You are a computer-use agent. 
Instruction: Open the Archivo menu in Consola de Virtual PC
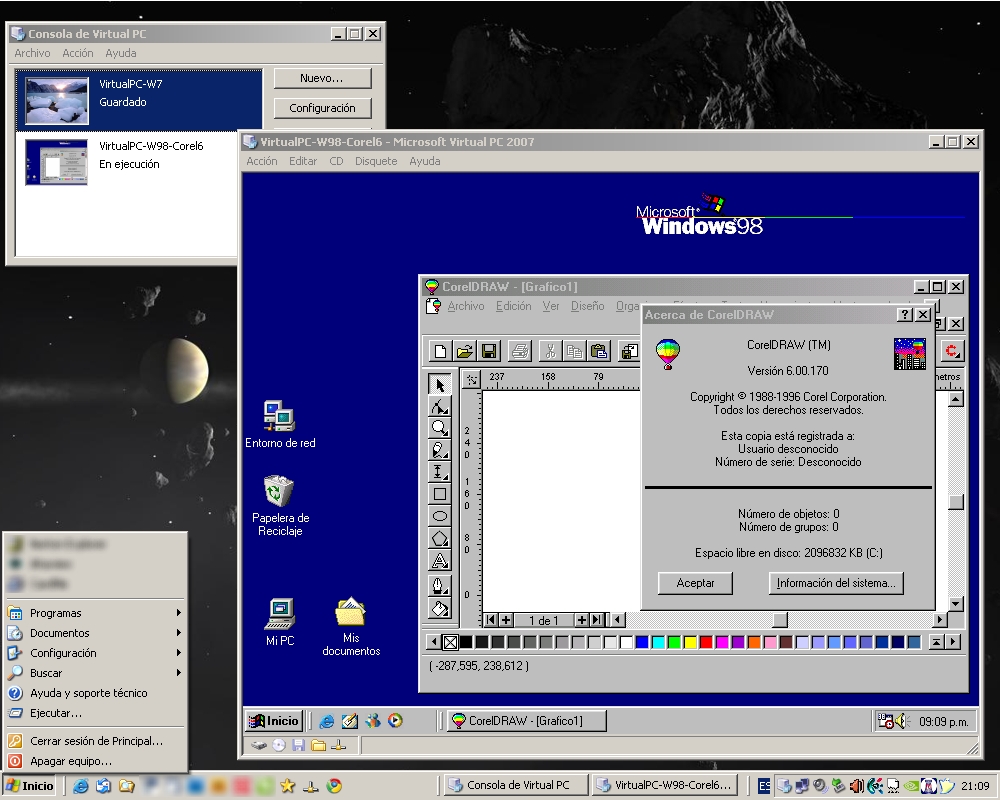click(x=32, y=53)
